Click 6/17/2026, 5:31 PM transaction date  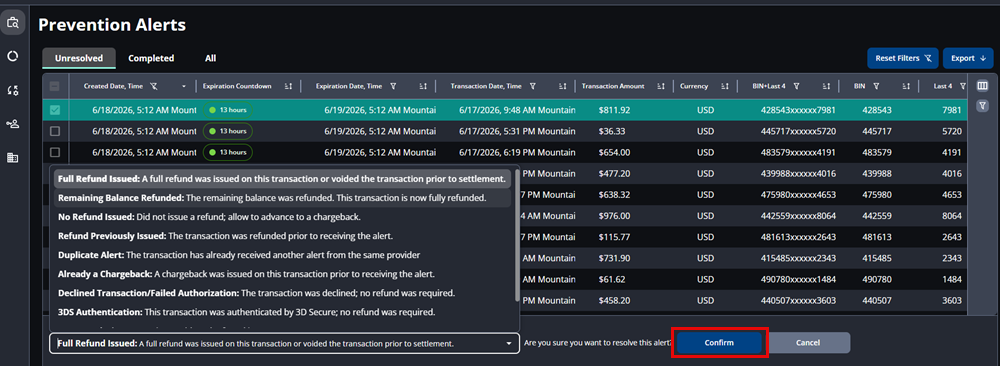point(517,131)
